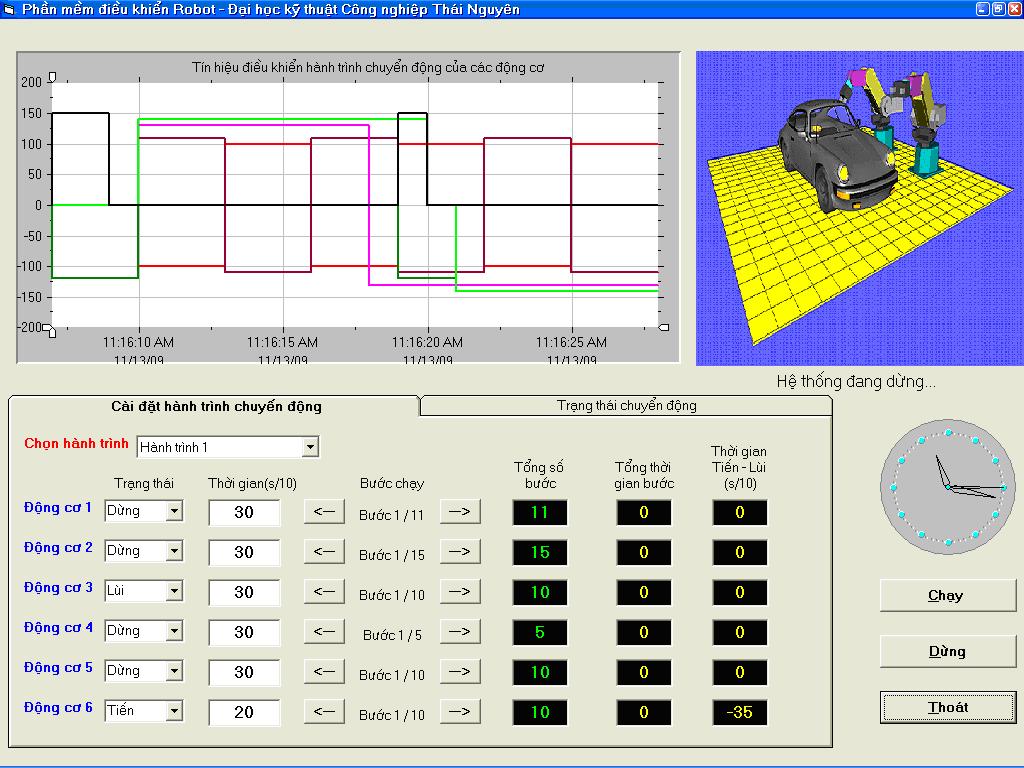
Task: Open the Động cơ 3 status dropdown showing Lùi
Action: tap(174, 592)
